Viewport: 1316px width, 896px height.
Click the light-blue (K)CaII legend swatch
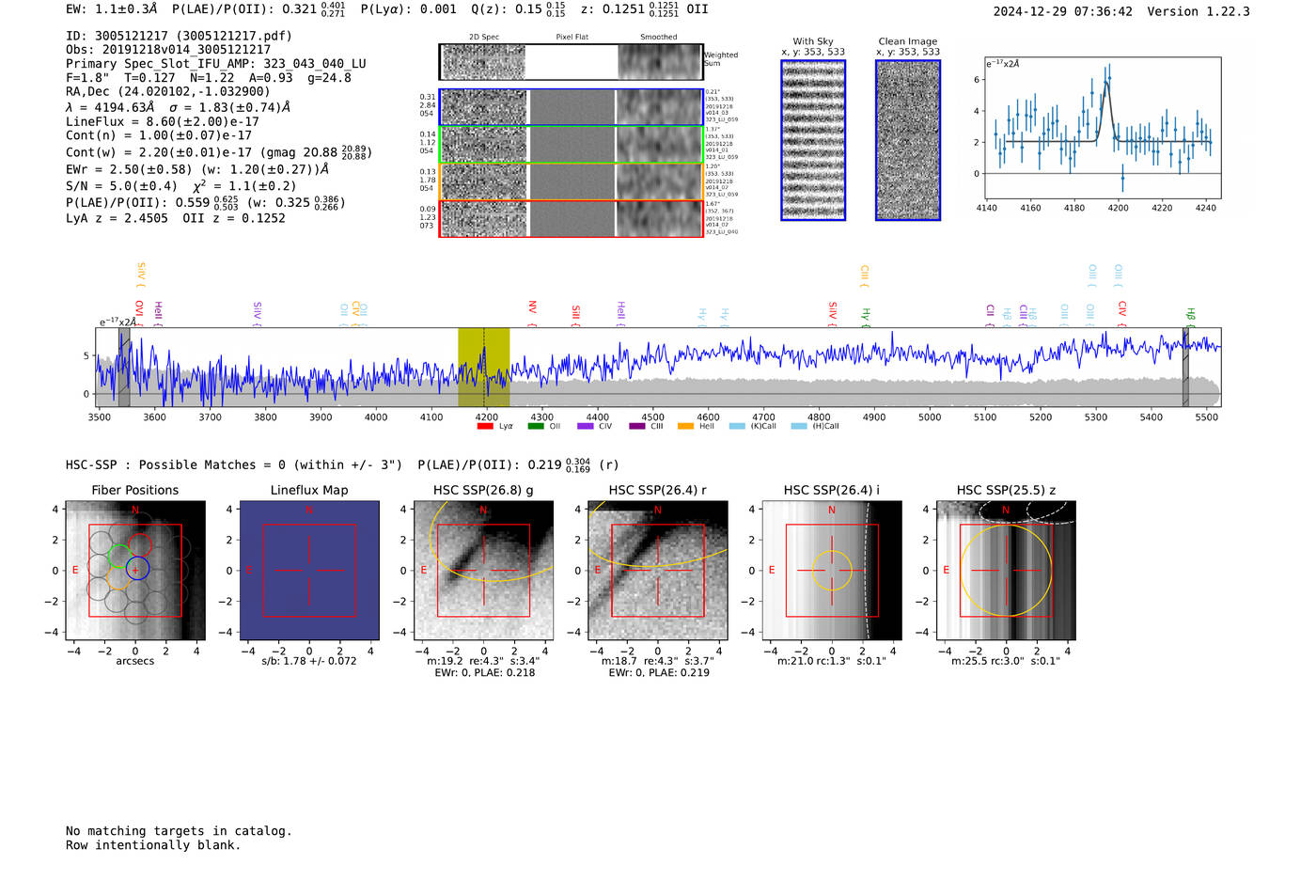pyautogui.click(x=737, y=426)
